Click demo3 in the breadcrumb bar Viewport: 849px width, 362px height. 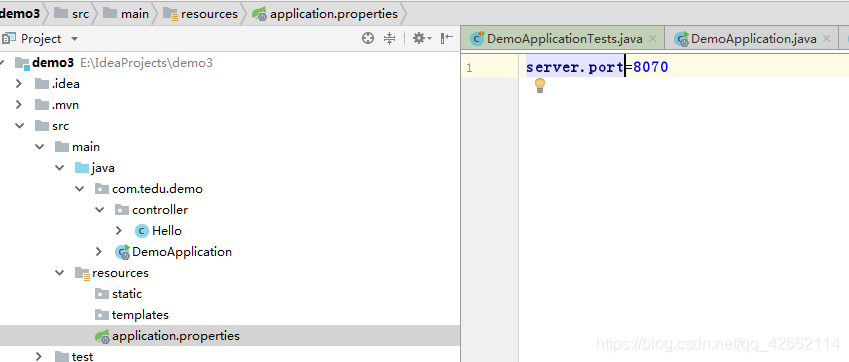point(20,14)
